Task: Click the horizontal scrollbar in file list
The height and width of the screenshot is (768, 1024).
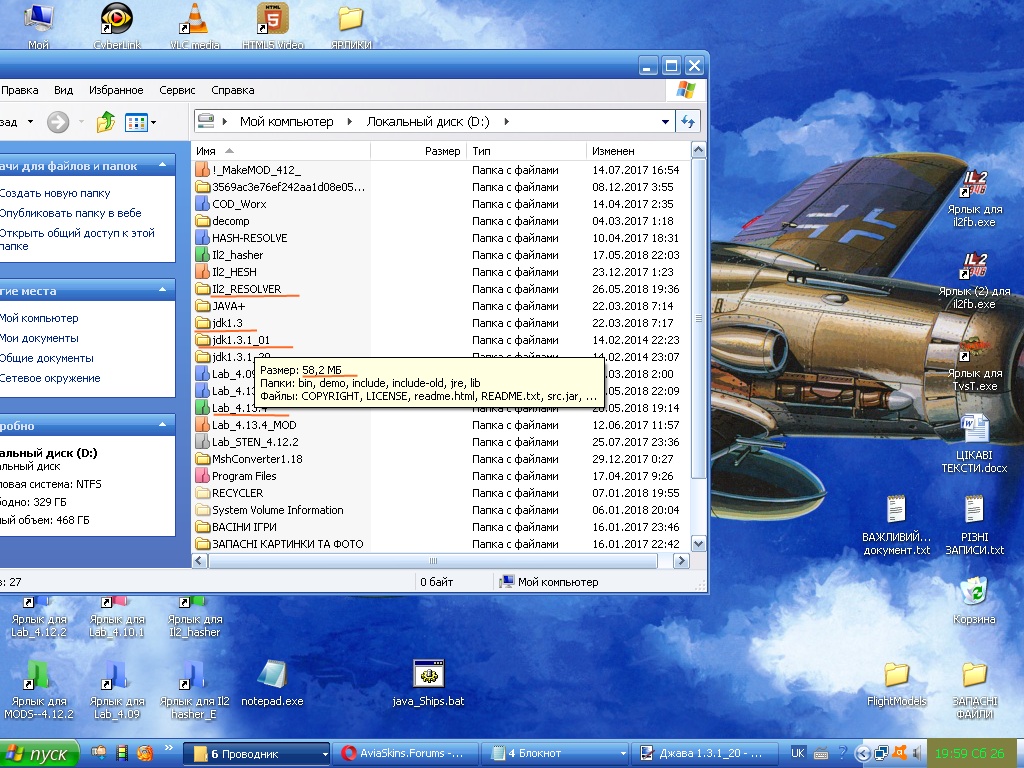Action: [x=432, y=561]
